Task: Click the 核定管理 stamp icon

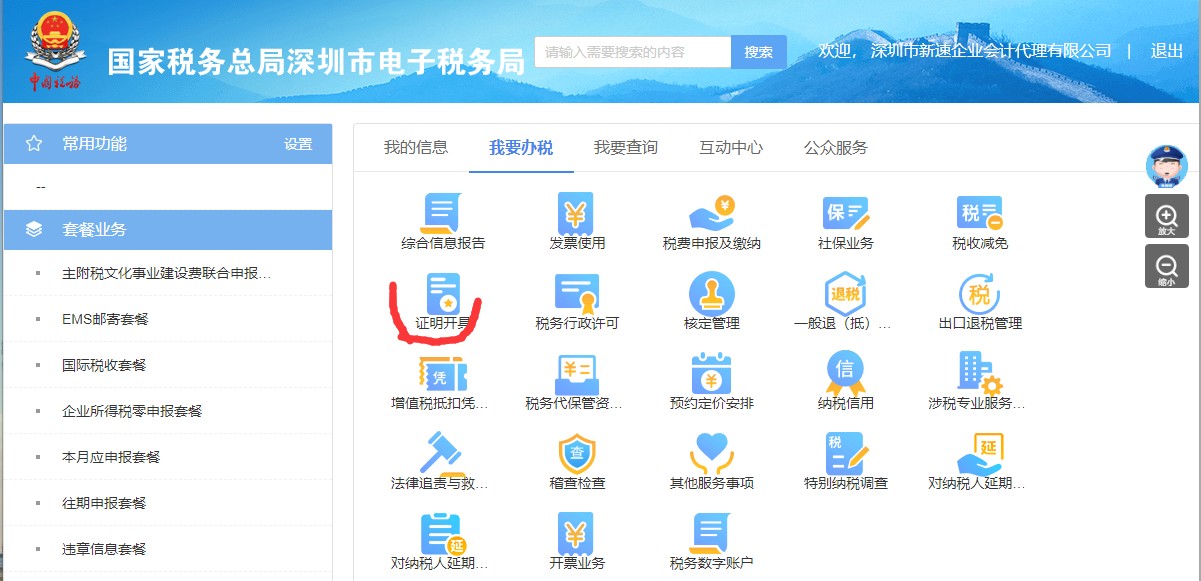Action: pyautogui.click(x=711, y=294)
